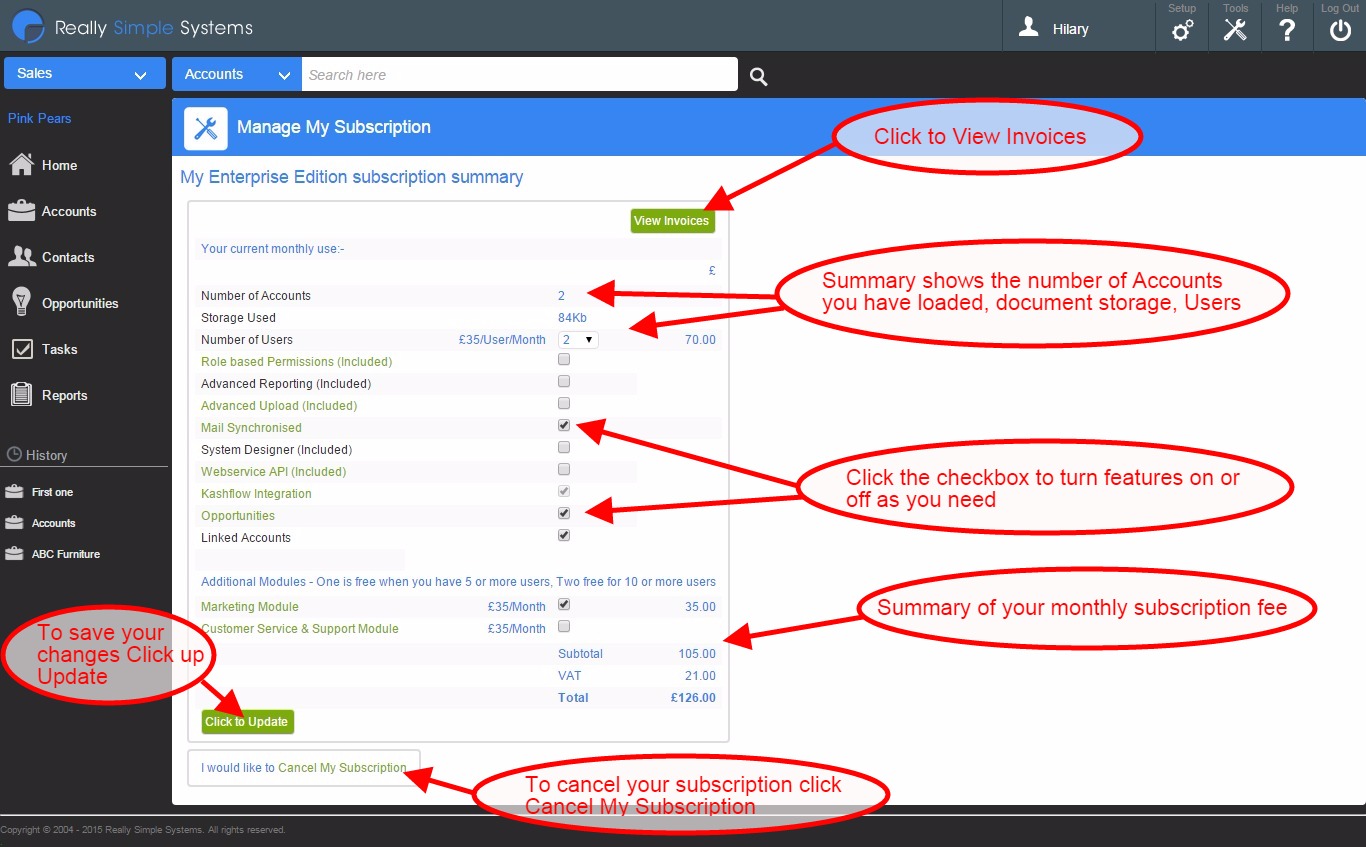Image resolution: width=1366 pixels, height=847 pixels.
Task: Click the Log Out power icon
Action: [1340, 31]
